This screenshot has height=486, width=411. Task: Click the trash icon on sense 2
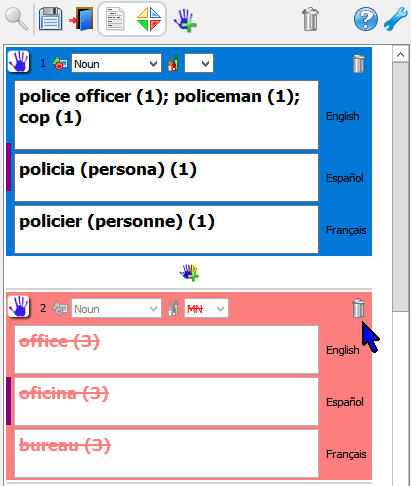click(358, 308)
